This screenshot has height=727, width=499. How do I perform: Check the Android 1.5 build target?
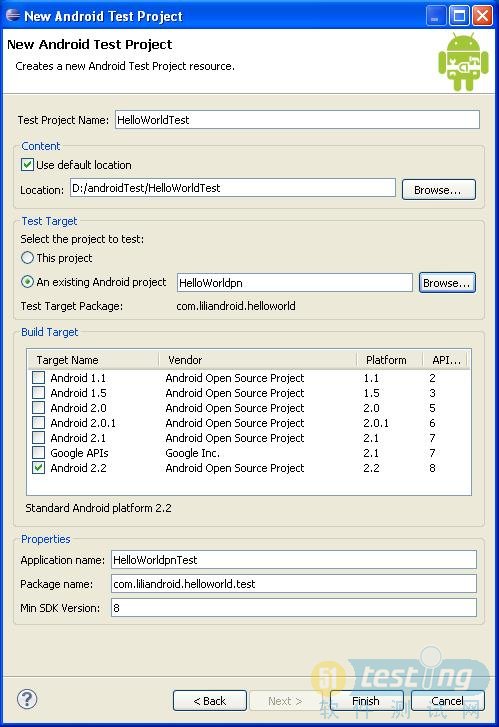[x=38, y=393]
